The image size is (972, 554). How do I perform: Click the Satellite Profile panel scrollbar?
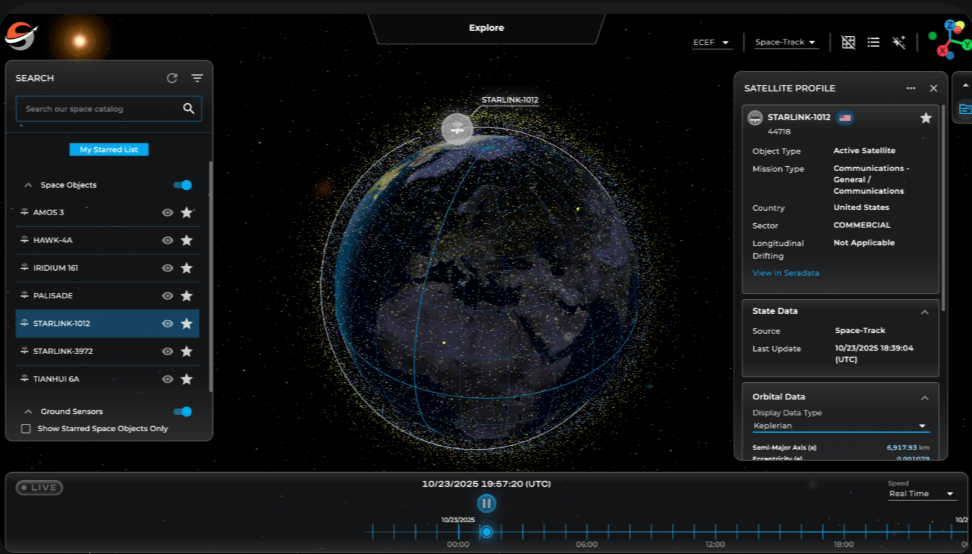point(943,208)
